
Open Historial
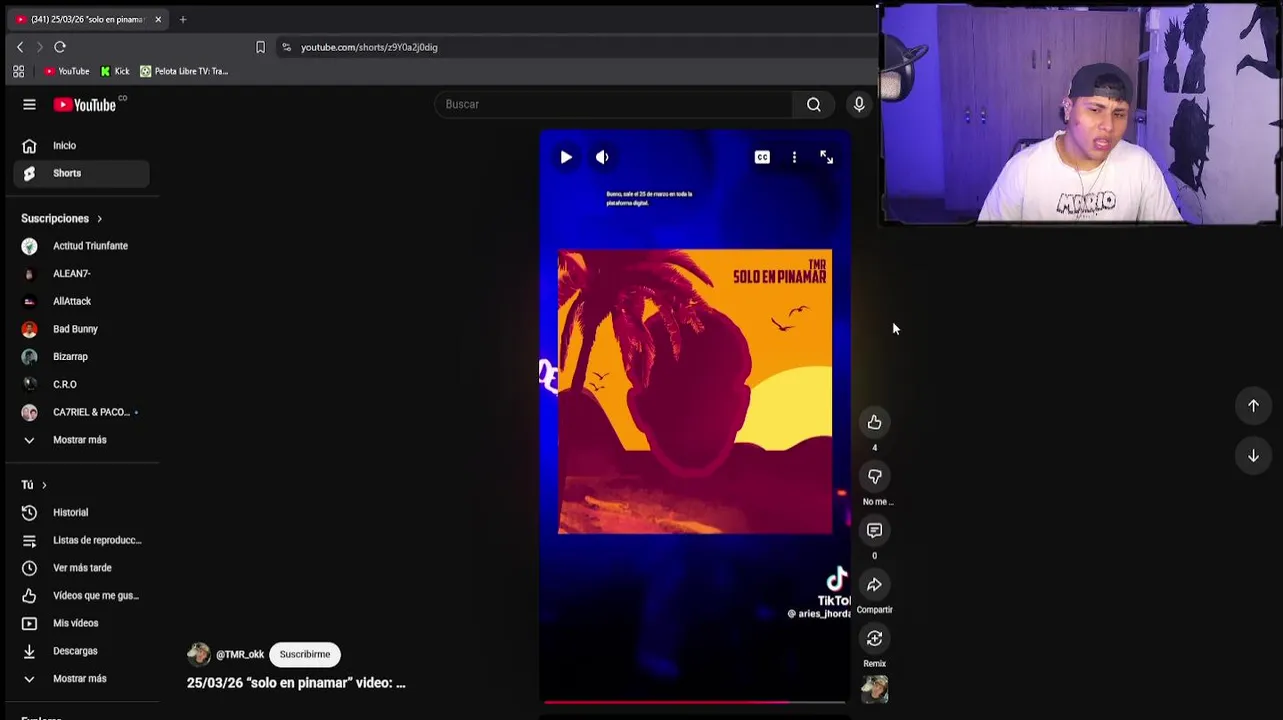click(82, 512)
